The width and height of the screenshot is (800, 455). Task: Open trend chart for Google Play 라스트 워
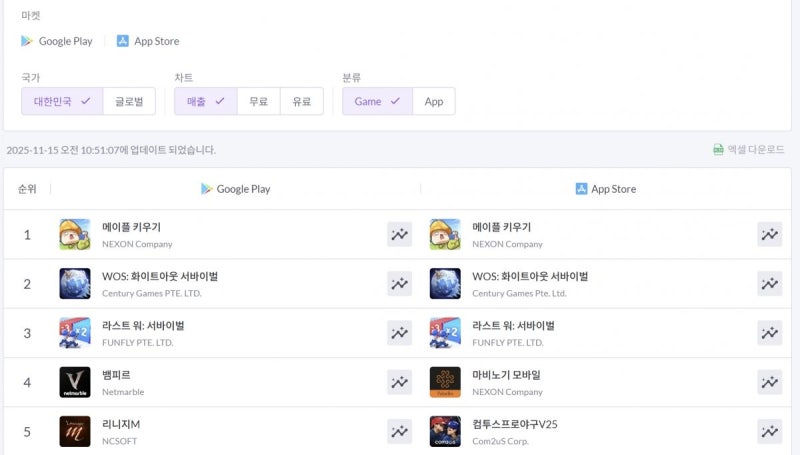click(x=399, y=333)
